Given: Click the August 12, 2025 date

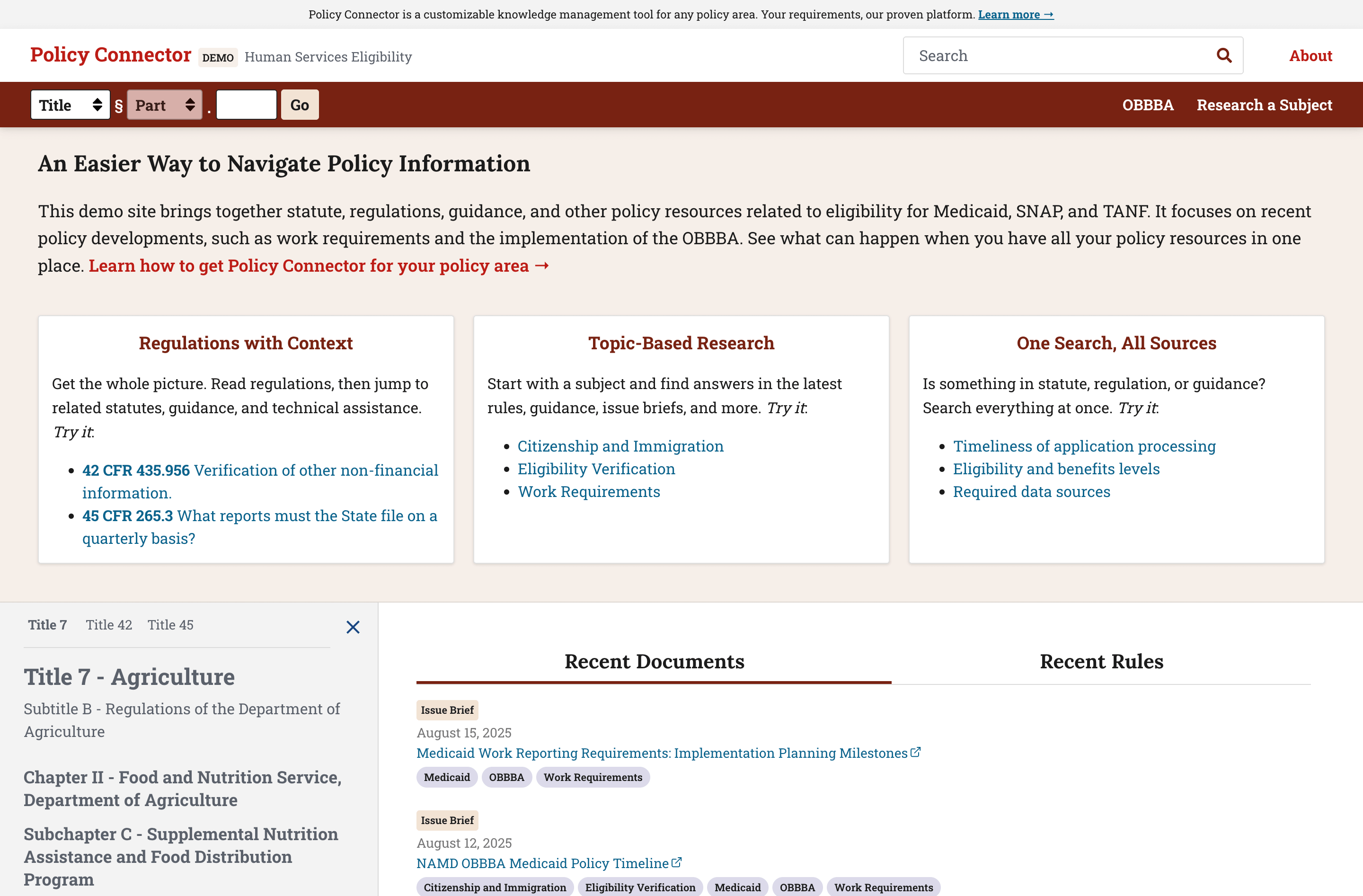Looking at the screenshot, I should (x=464, y=843).
